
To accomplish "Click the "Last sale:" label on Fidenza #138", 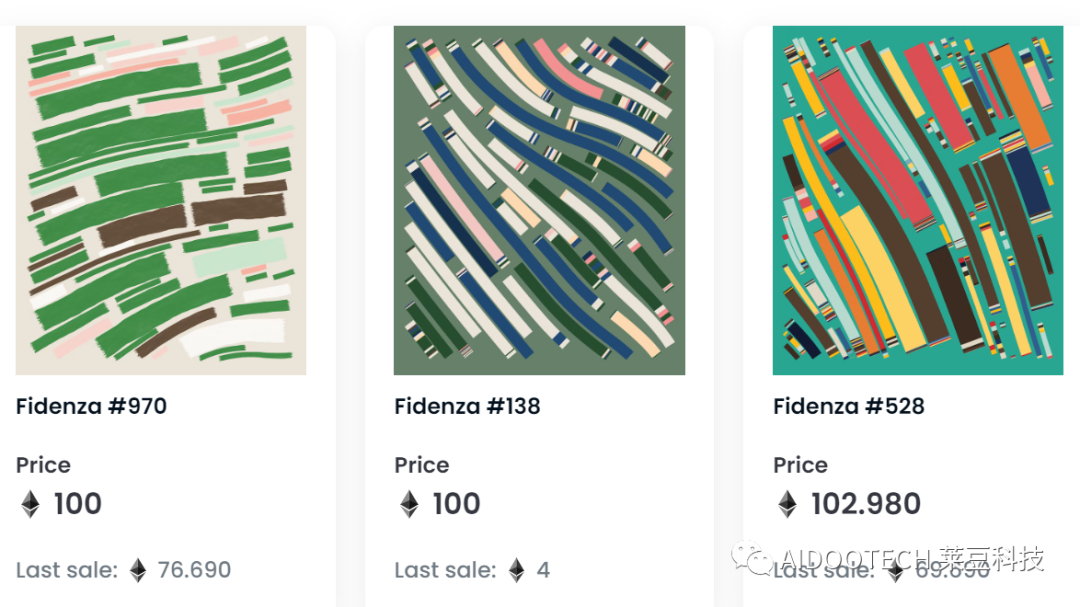I will (x=445, y=570).
